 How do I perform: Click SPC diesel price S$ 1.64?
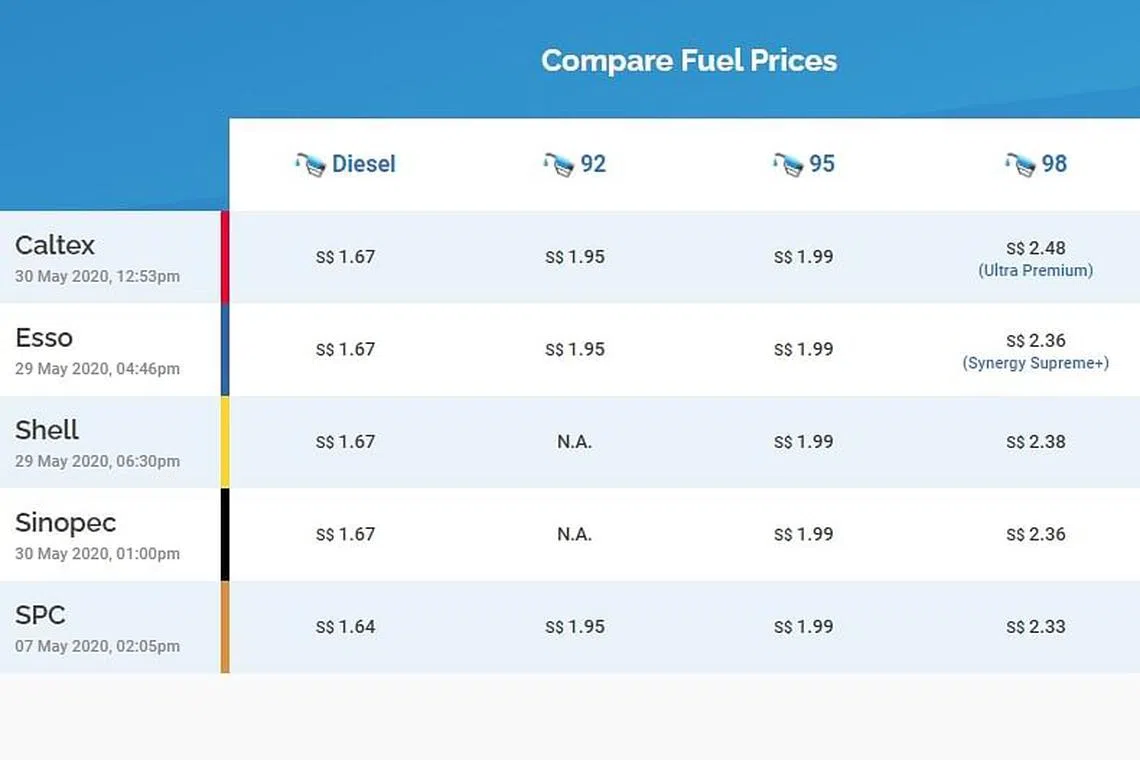click(345, 627)
